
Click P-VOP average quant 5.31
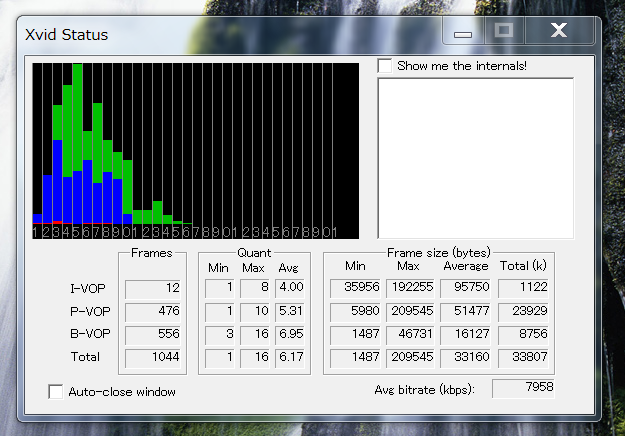[290, 312]
